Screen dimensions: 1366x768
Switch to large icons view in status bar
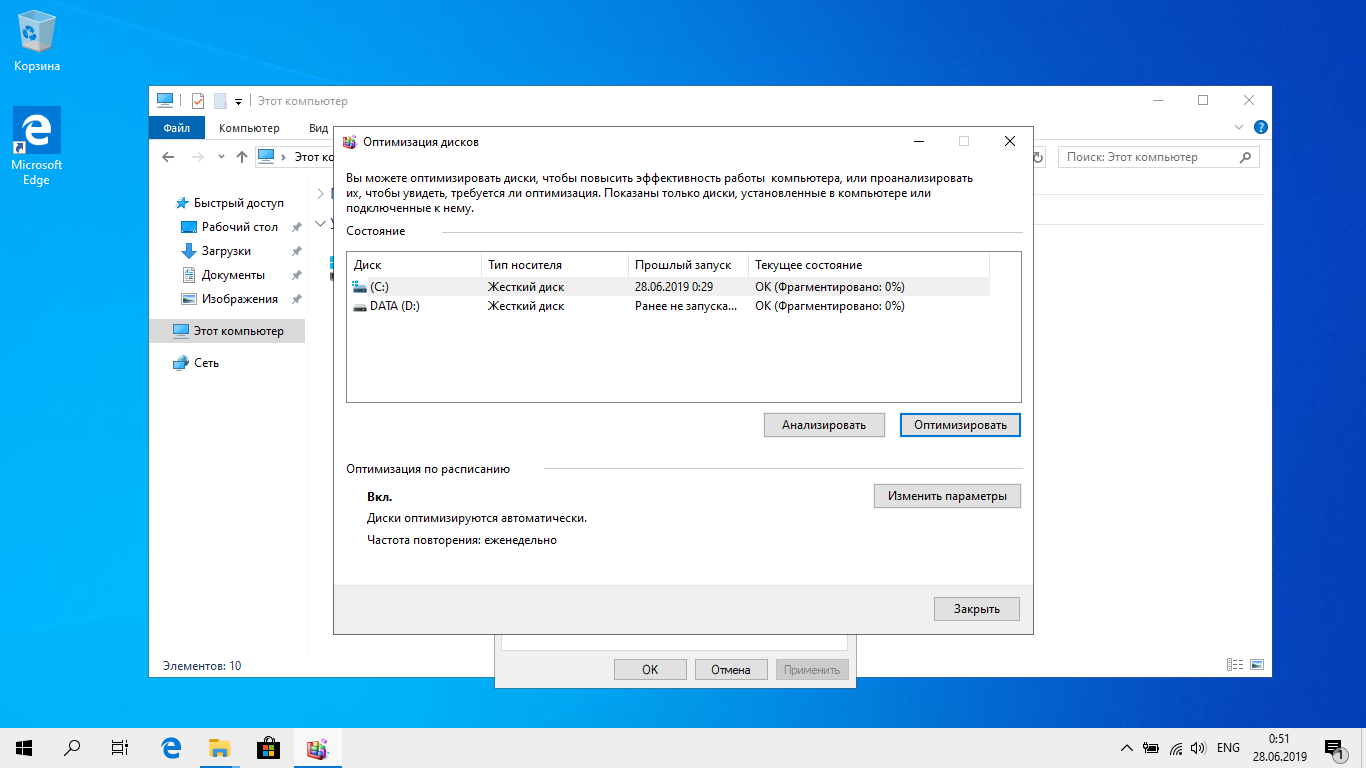tap(1257, 665)
